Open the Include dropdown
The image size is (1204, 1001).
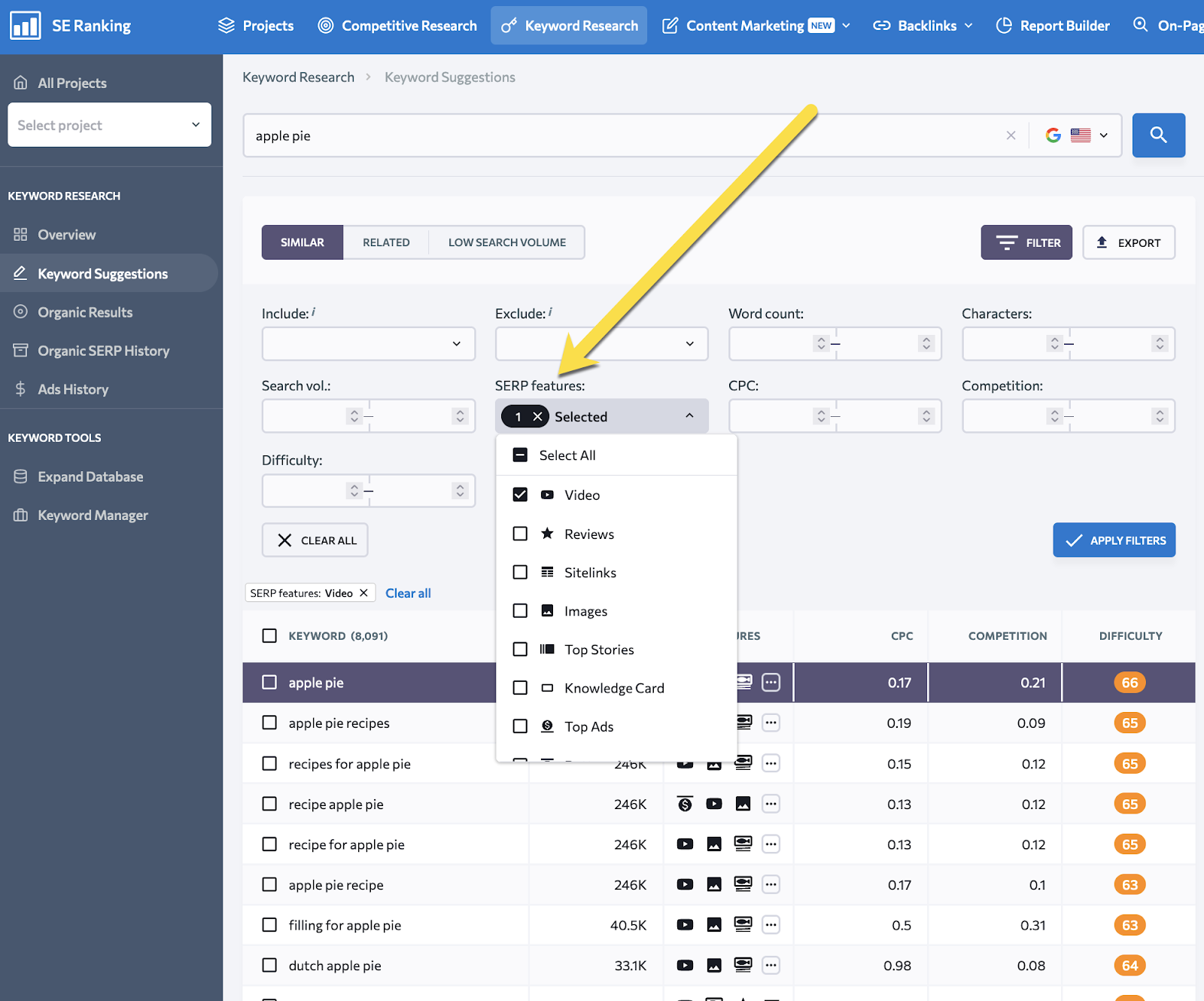(369, 343)
